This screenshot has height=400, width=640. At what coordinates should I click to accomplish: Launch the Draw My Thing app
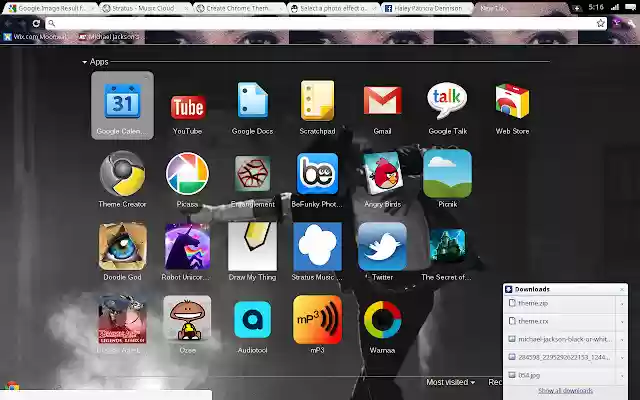pos(252,247)
